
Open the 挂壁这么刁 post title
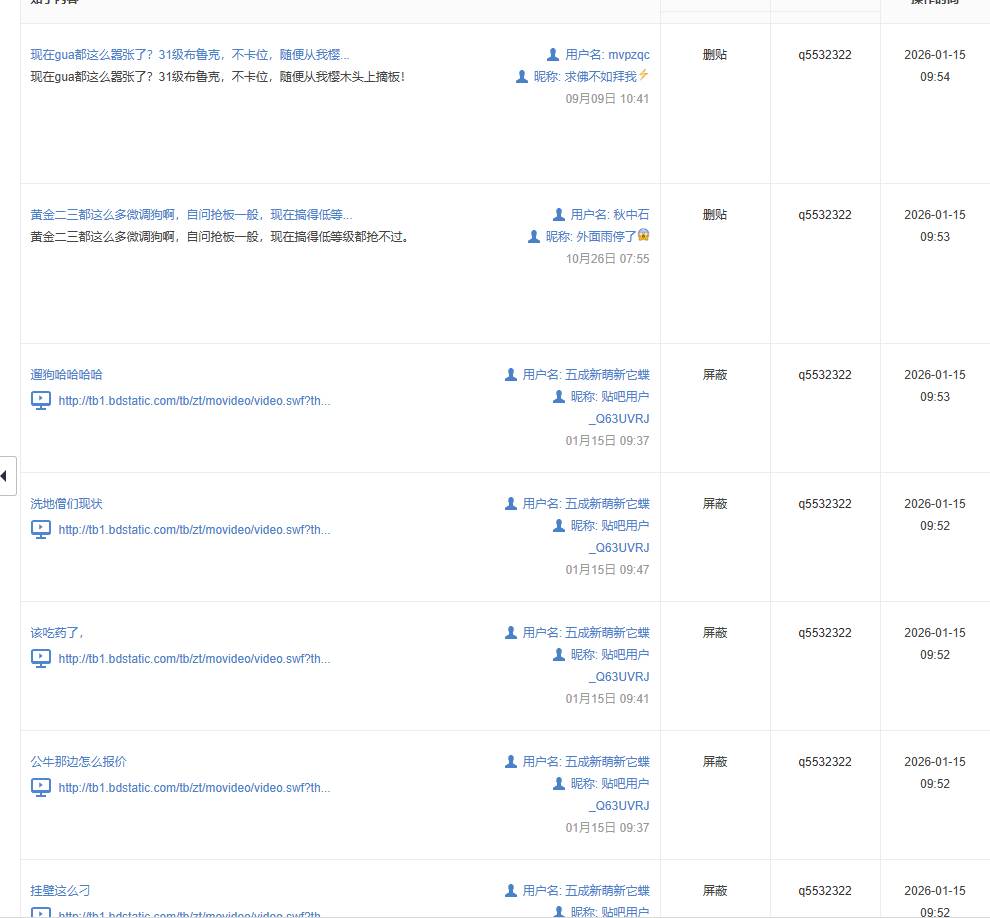click(x=60, y=891)
